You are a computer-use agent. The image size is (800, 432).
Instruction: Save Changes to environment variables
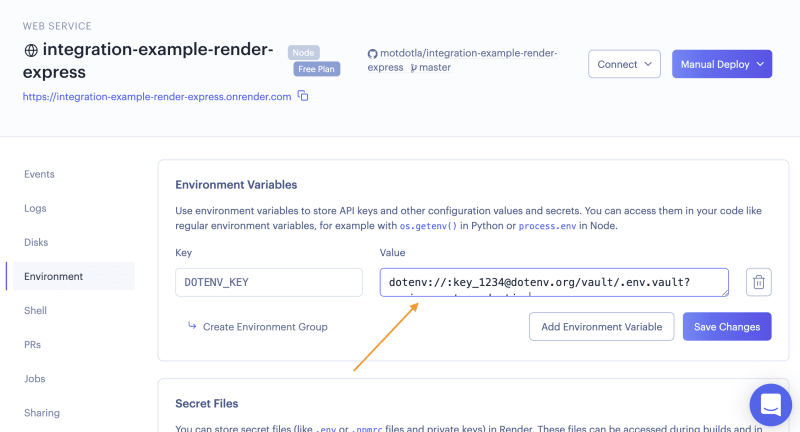coord(727,326)
